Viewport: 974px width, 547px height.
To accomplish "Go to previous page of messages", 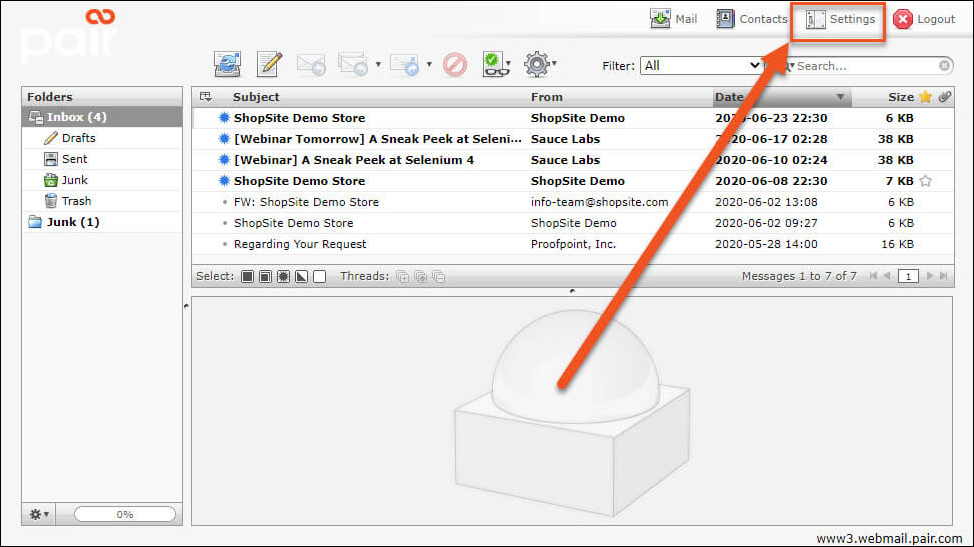I will [x=887, y=276].
